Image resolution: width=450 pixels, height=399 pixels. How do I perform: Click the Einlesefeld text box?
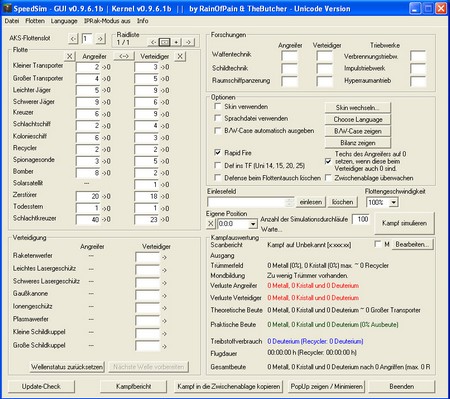click(x=251, y=202)
